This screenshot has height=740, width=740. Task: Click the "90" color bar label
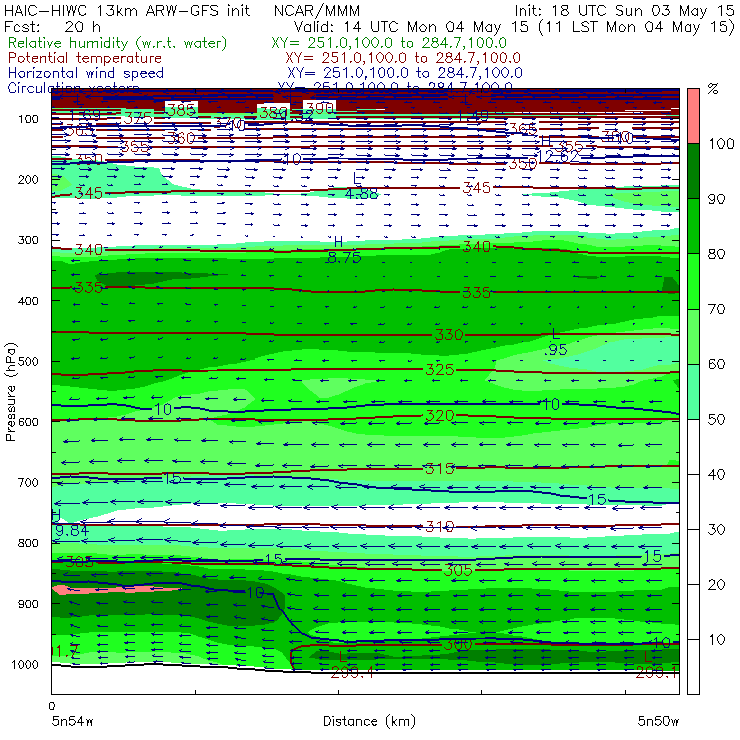pos(716,199)
